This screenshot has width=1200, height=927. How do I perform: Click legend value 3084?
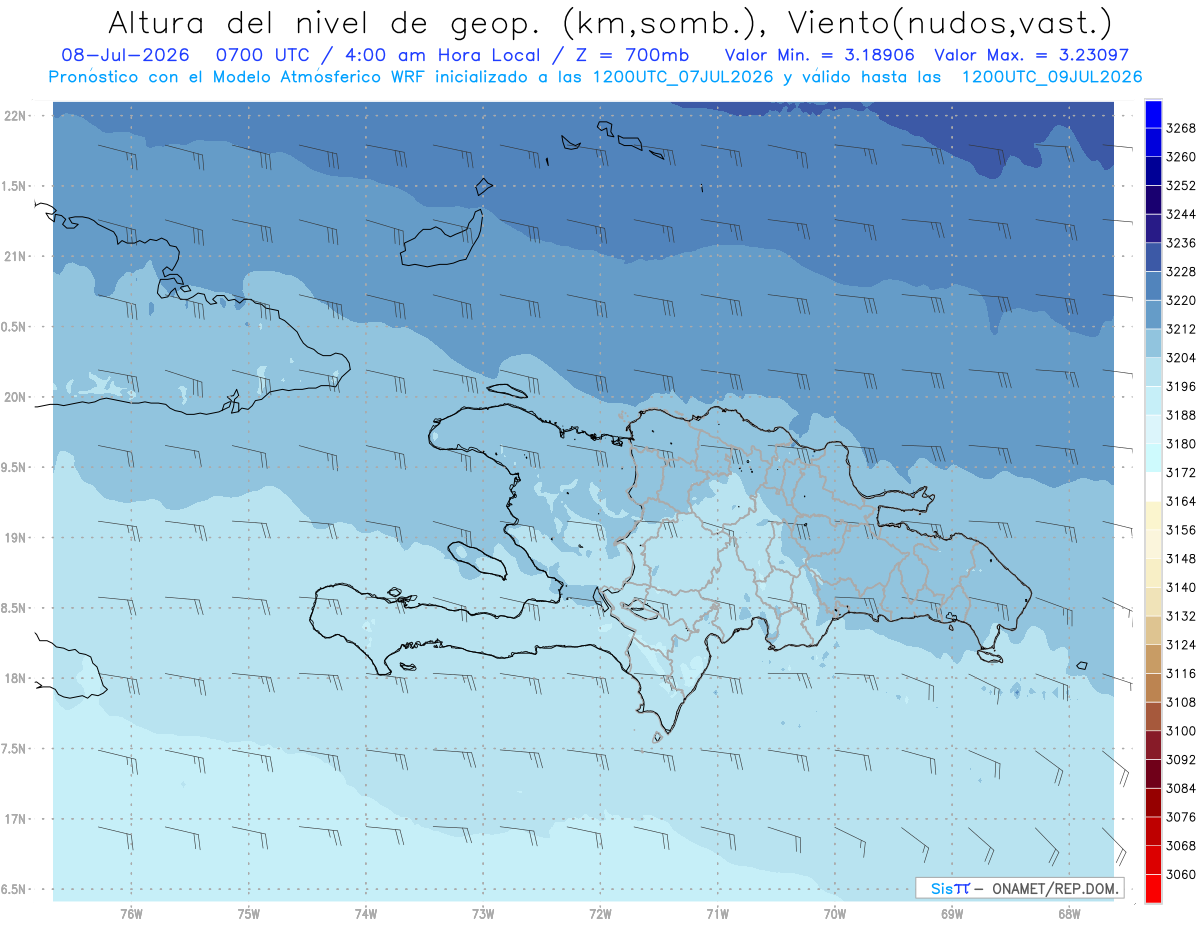coord(1181,788)
